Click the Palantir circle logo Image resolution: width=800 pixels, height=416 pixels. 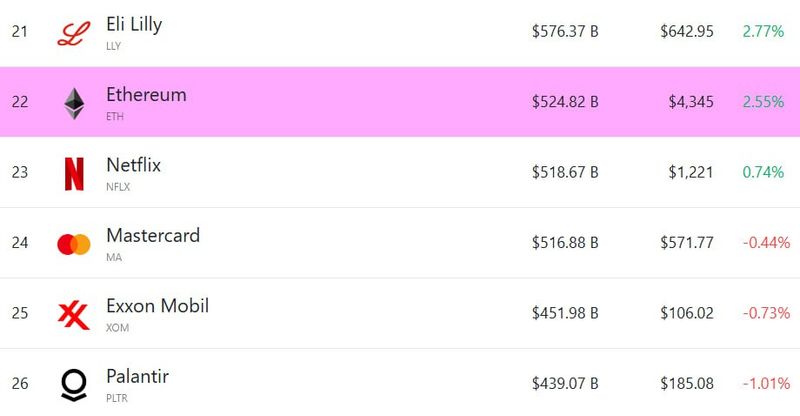(74, 385)
